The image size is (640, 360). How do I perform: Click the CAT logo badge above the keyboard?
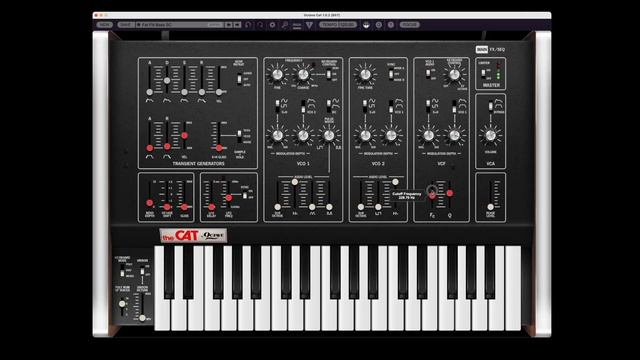(193, 236)
